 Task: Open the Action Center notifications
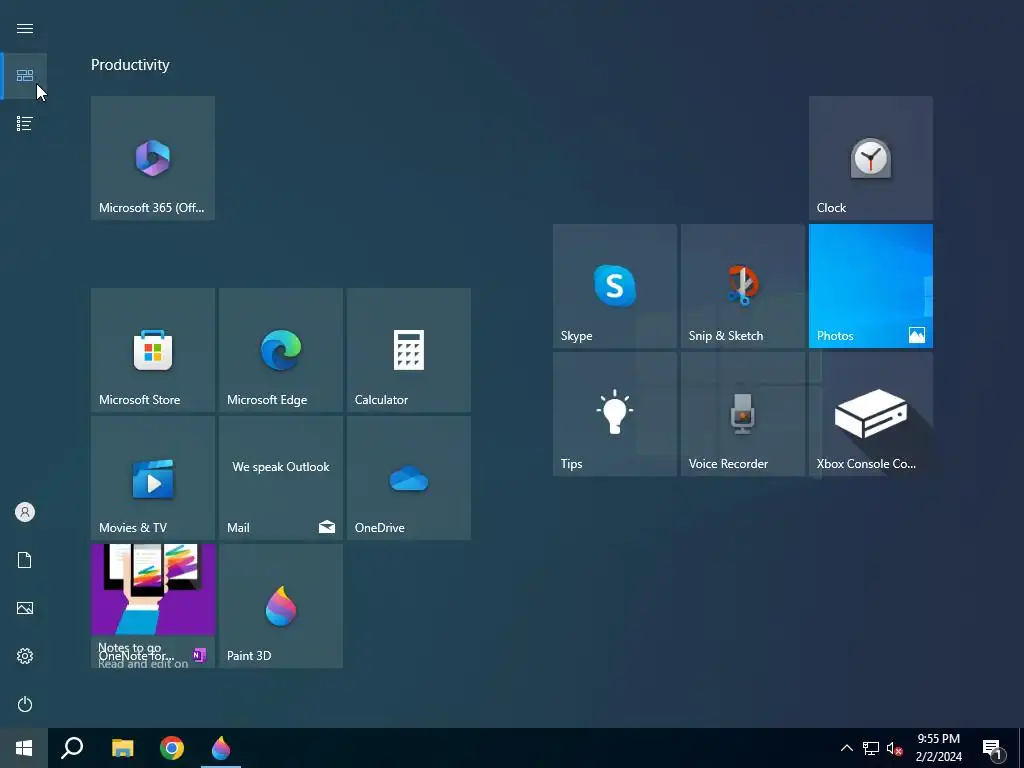point(993,748)
